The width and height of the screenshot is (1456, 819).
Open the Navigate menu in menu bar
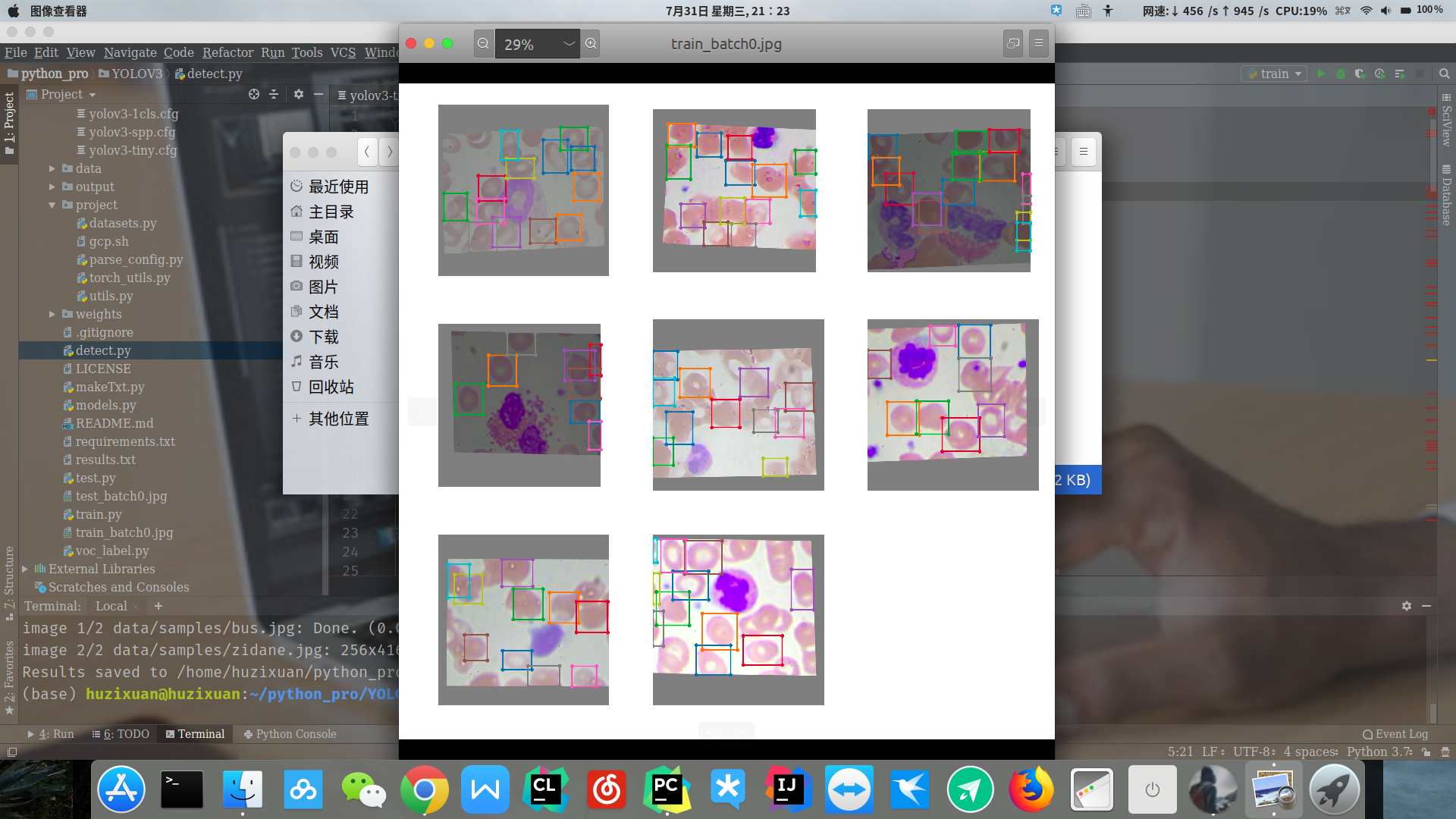[x=131, y=52]
